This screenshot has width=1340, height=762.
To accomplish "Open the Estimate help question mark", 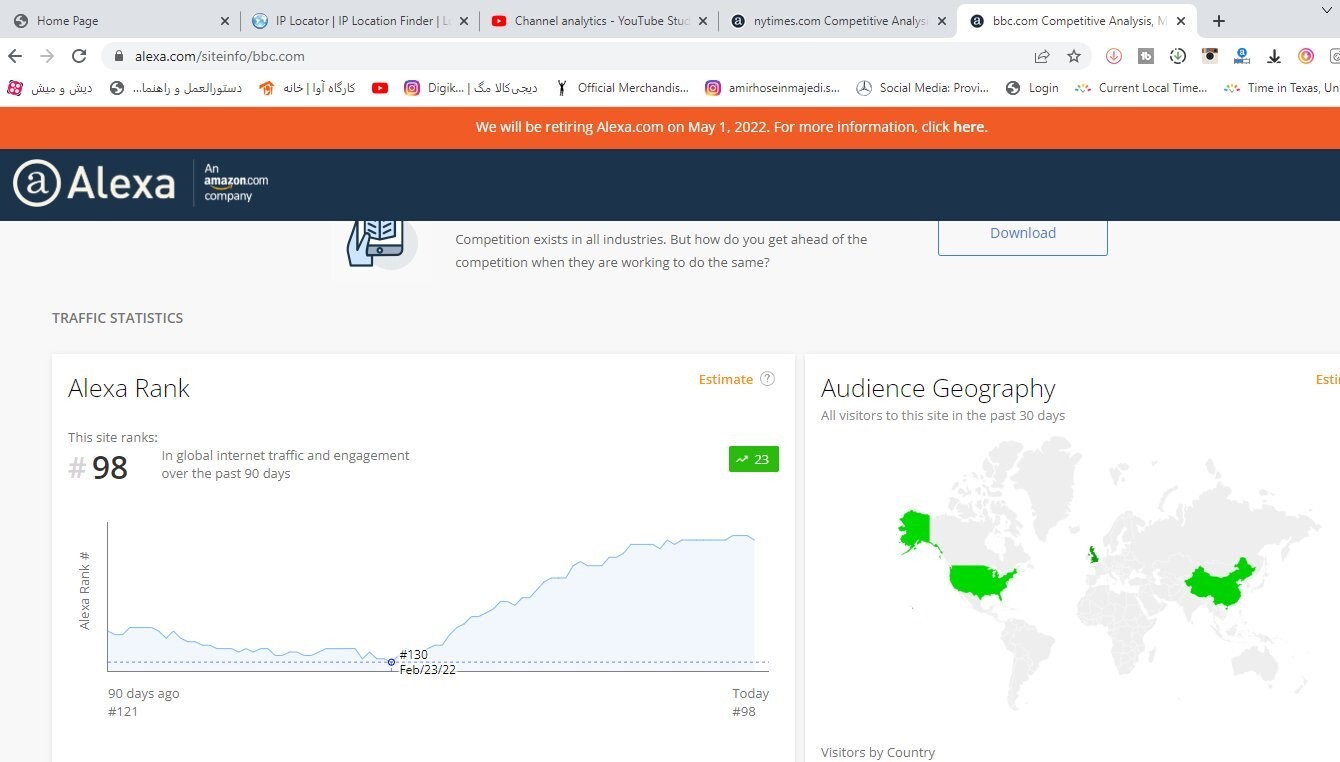I will tap(767, 379).
